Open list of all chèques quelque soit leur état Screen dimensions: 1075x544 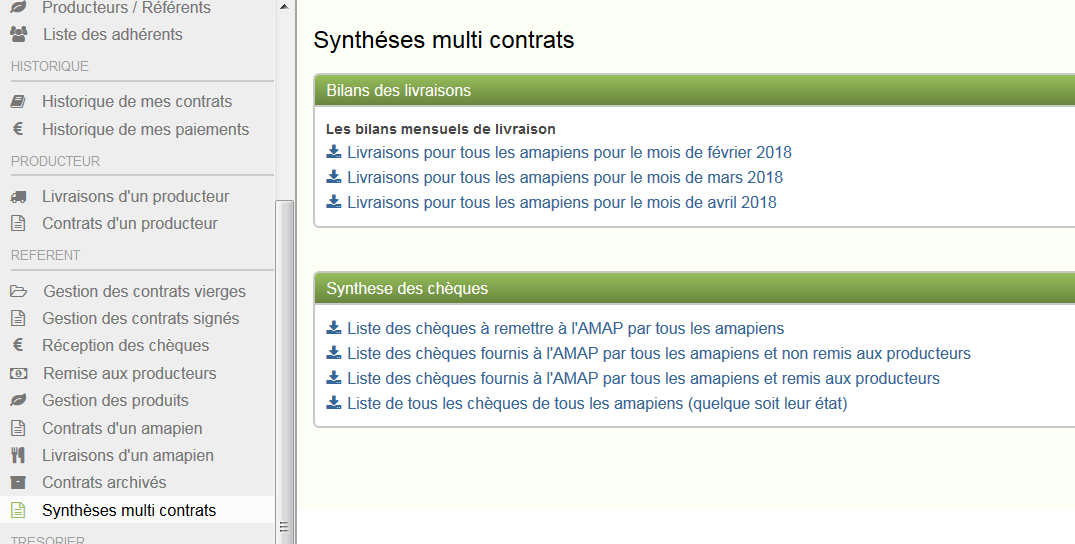coord(597,403)
